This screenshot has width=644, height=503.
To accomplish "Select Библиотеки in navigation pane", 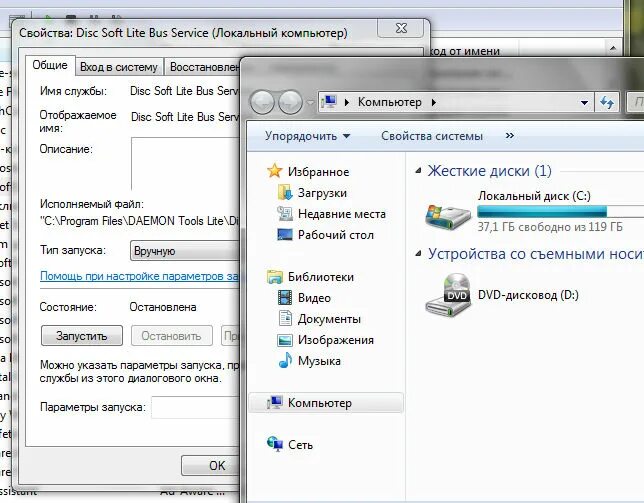I will click(321, 277).
